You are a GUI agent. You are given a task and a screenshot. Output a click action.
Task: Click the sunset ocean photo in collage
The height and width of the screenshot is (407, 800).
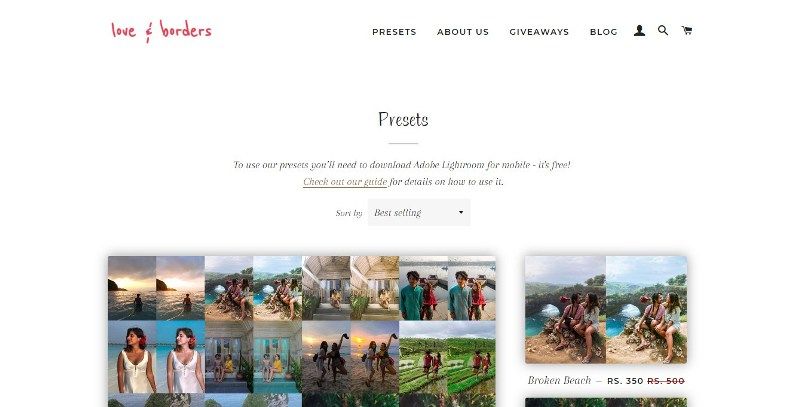point(156,288)
